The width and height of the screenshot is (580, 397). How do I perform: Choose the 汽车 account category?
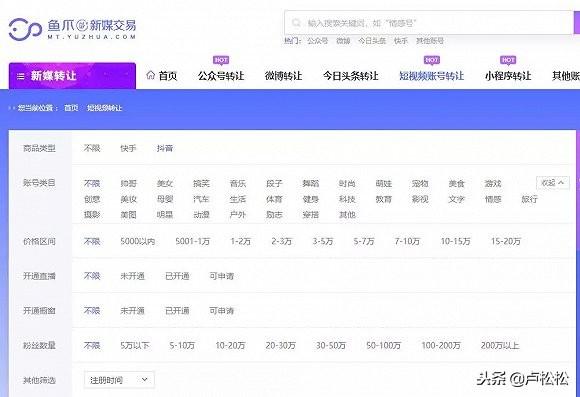click(201, 199)
